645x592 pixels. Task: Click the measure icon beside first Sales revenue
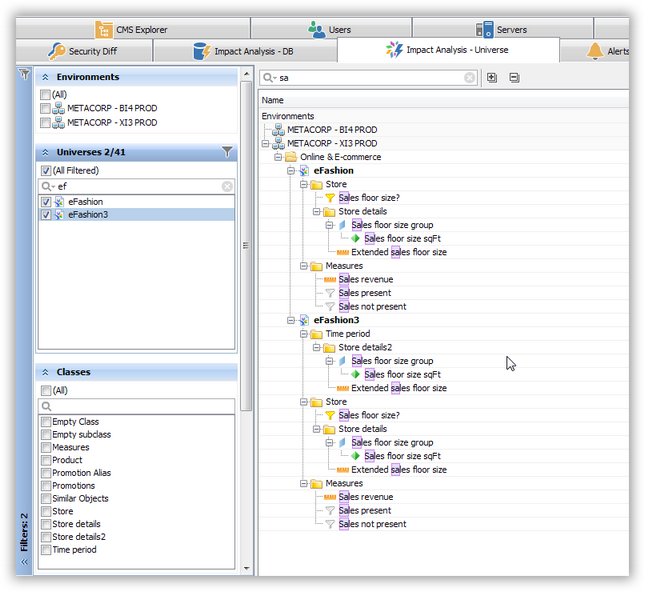point(330,280)
